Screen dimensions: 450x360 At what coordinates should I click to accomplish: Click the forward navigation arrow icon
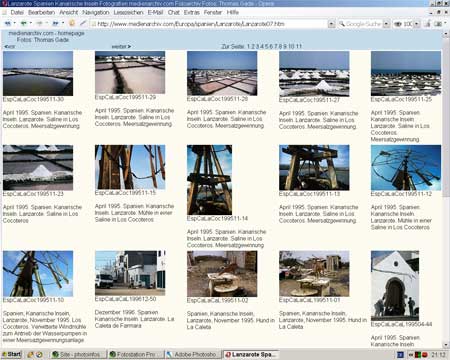point(39,24)
